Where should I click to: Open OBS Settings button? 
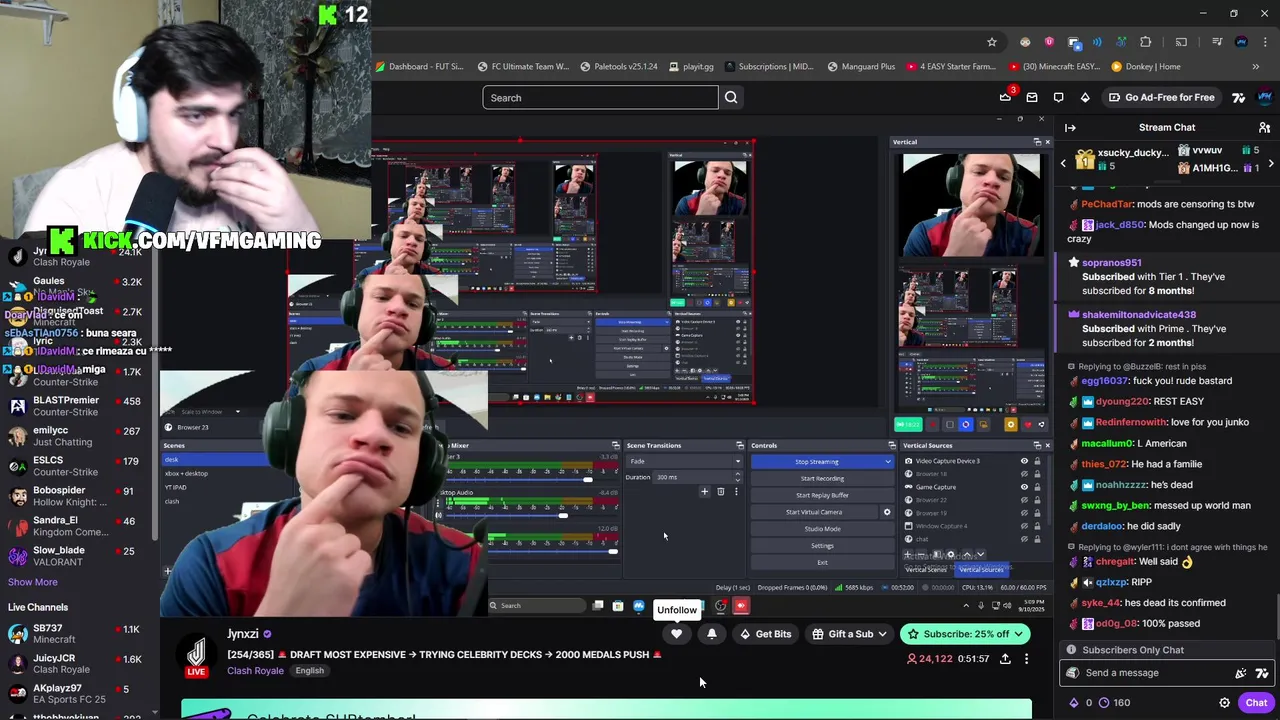click(822, 546)
